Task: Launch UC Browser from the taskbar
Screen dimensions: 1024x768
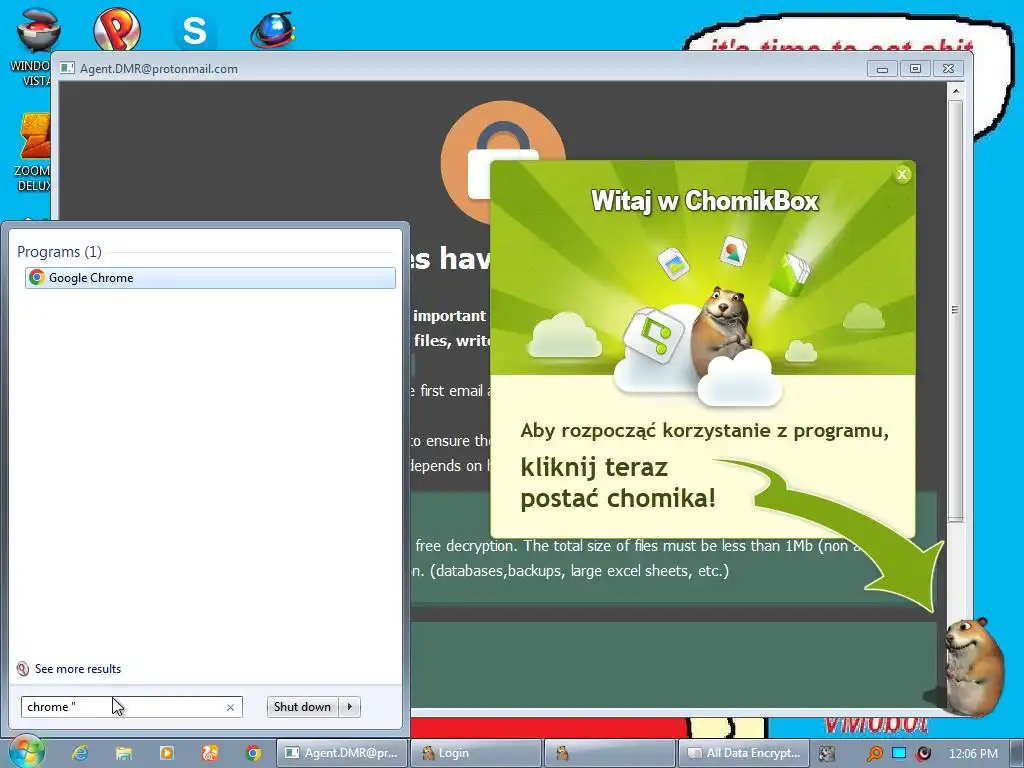Action: point(210,753)
